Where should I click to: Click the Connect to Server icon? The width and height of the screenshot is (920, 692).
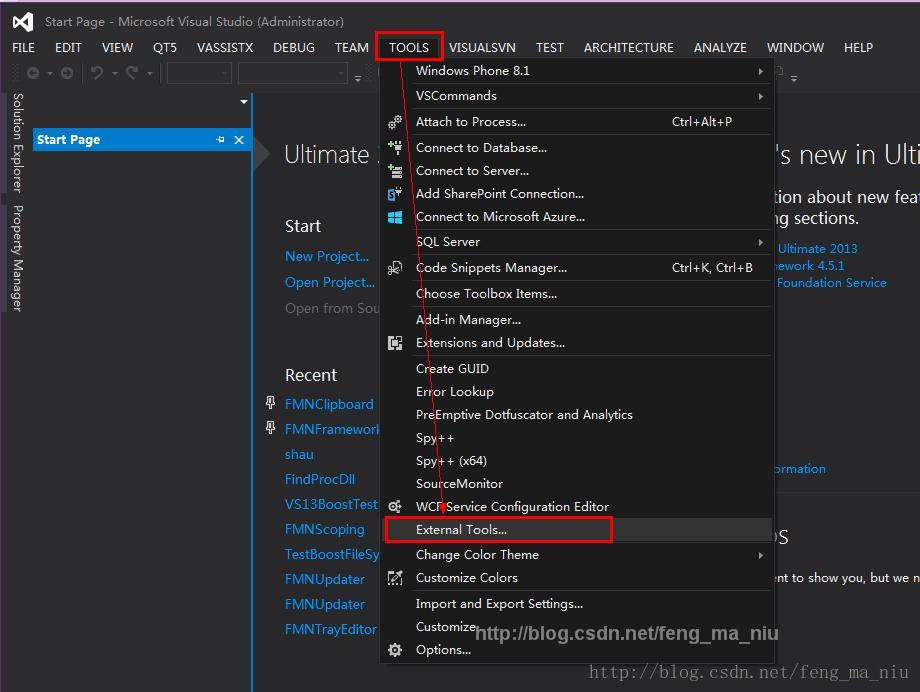click(x=395, y=171)
